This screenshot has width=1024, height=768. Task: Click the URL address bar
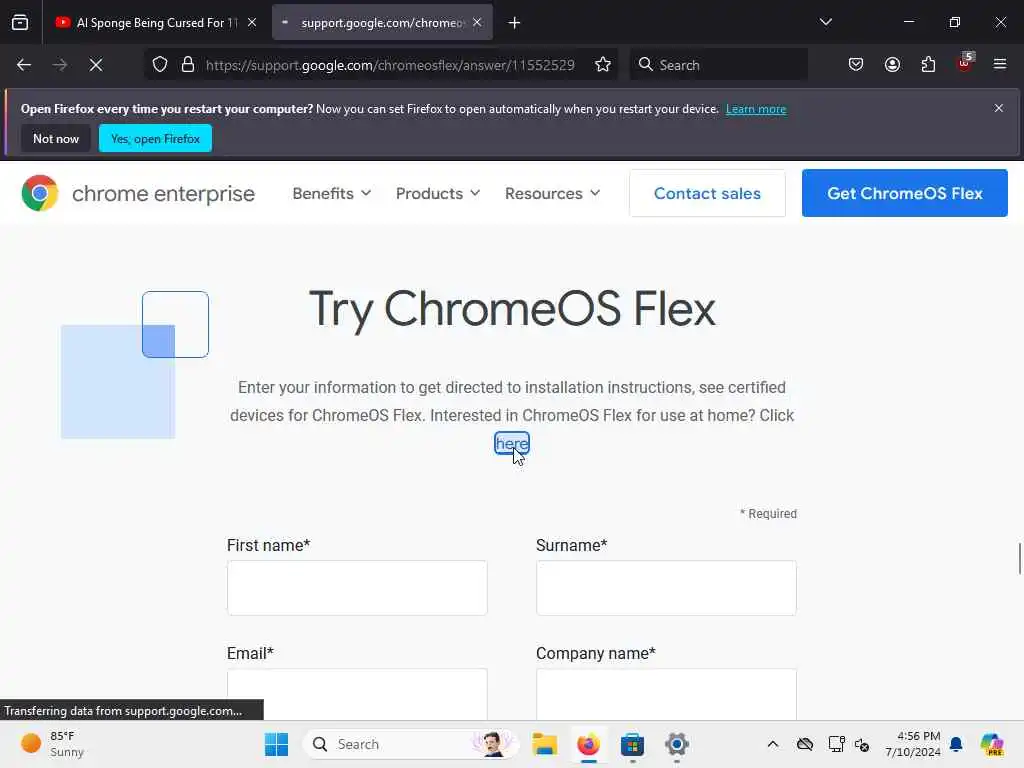pyautogui.click(x=390, y=65)
